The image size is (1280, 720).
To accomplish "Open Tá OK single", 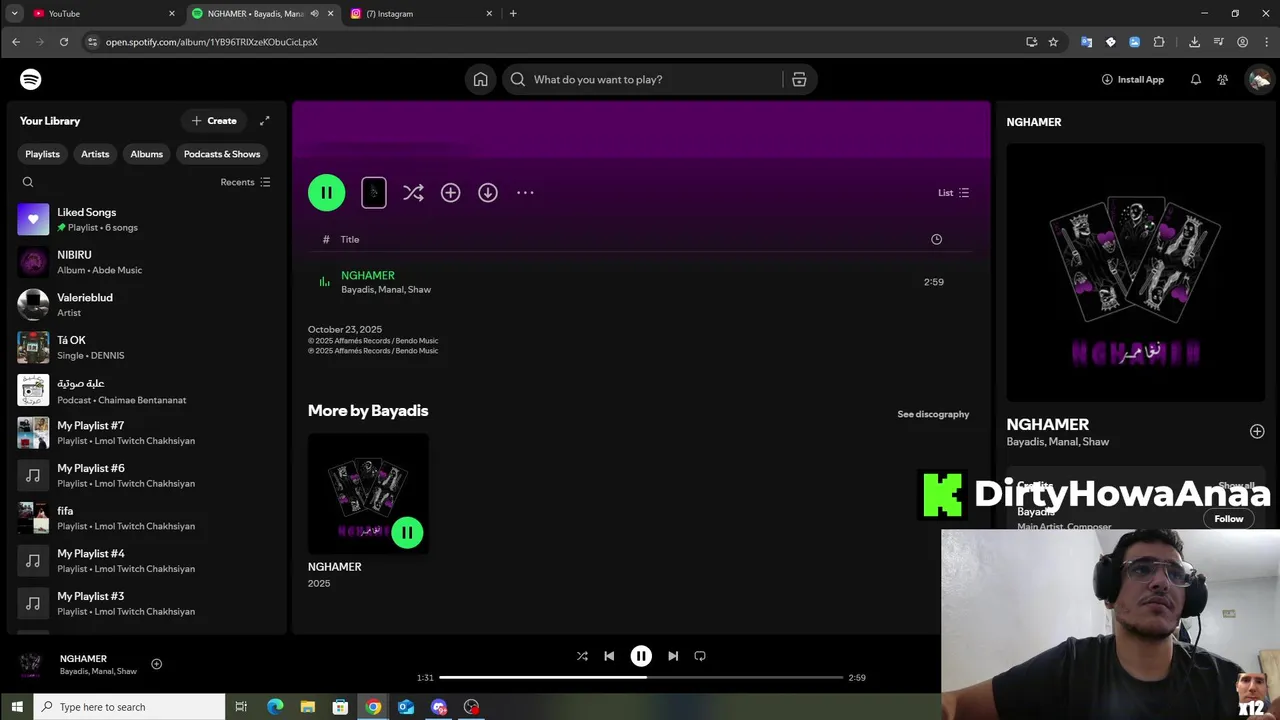I will 145,347.
